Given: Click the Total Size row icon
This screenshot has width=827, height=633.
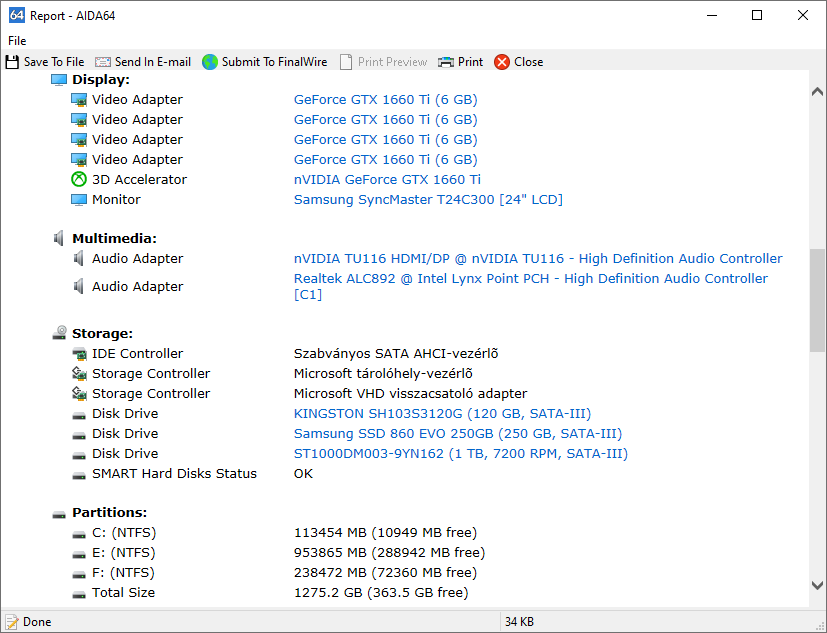Looking at the screenshot, I should pyautogui.click(x=79, y=595).
